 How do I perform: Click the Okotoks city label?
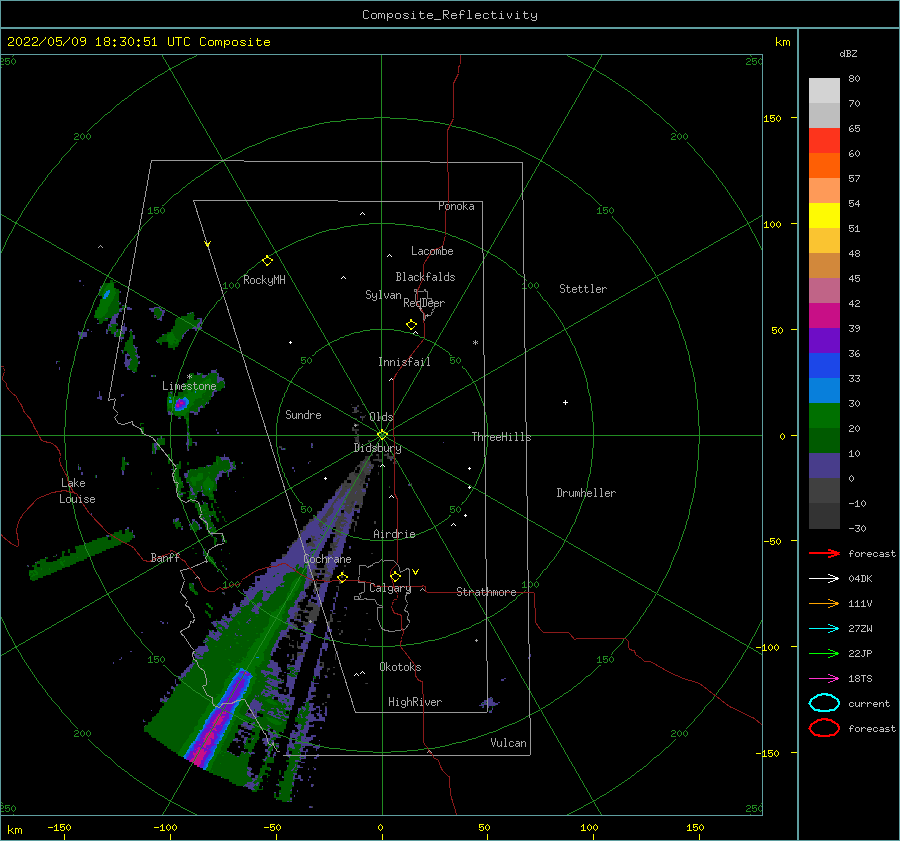click(400, 667)
